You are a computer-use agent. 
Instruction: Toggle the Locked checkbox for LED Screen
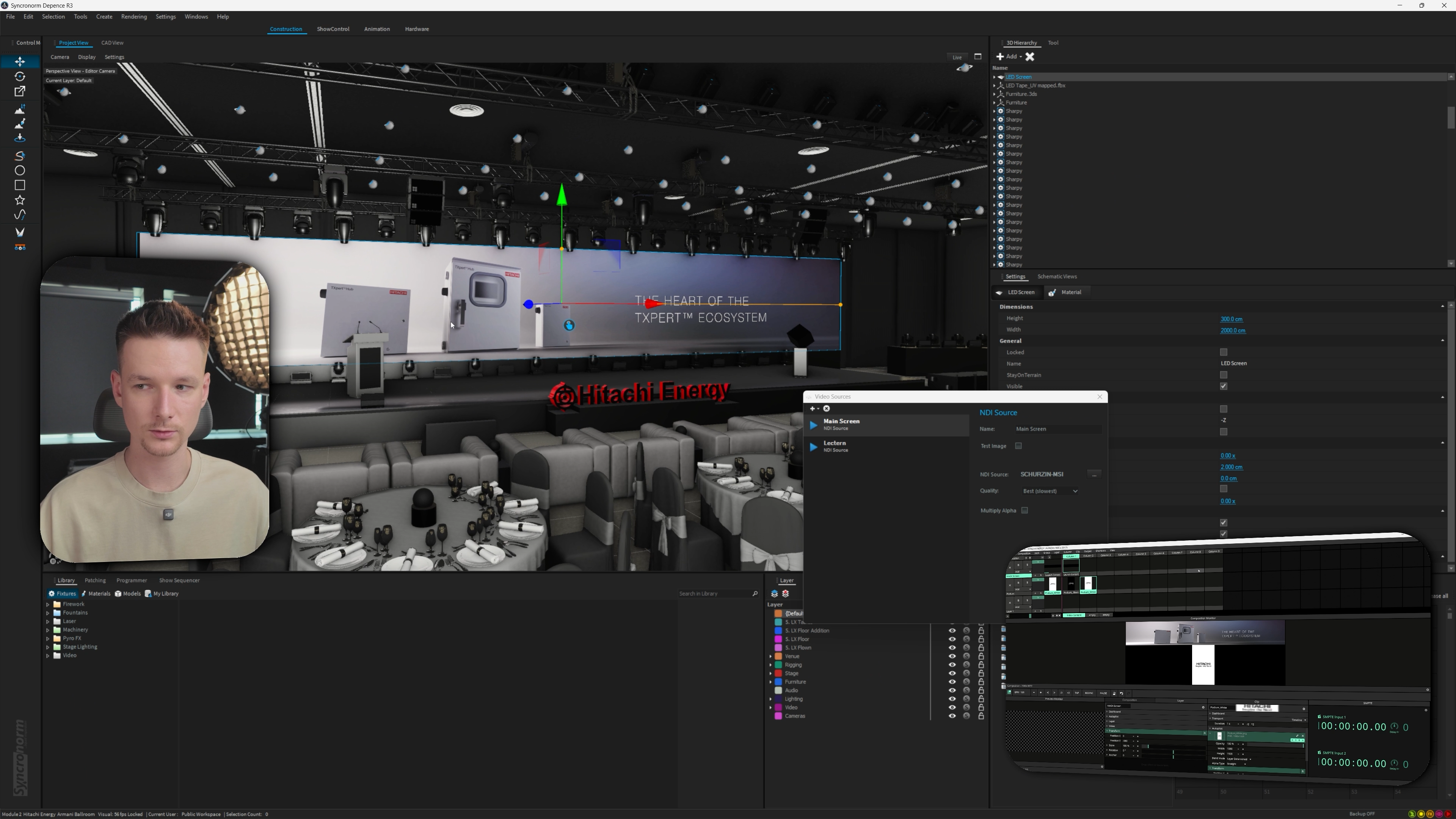tap(1224, 352)
